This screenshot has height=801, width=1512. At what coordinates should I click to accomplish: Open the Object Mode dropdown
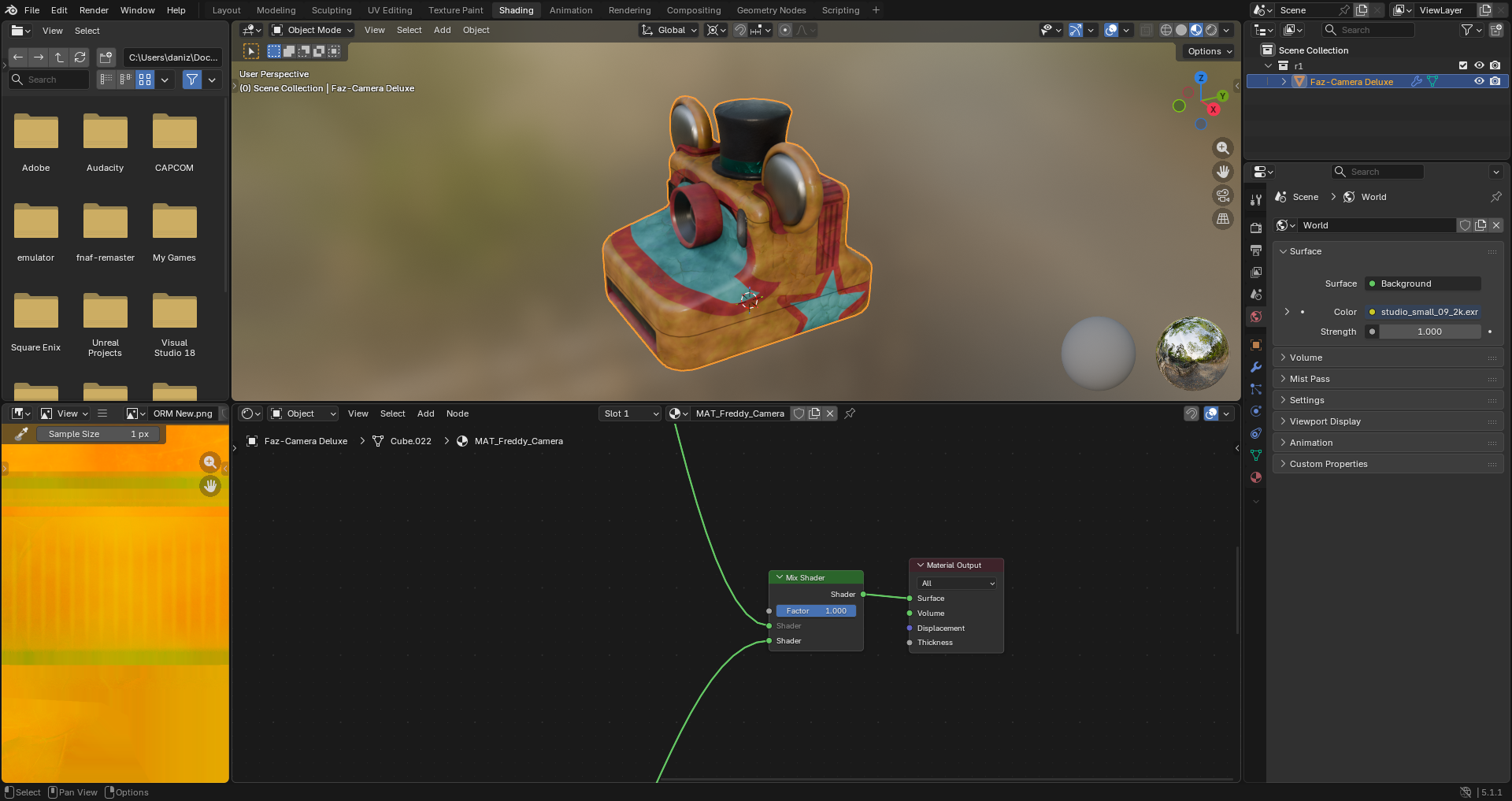pyautogui.click(x=312, y=30)
